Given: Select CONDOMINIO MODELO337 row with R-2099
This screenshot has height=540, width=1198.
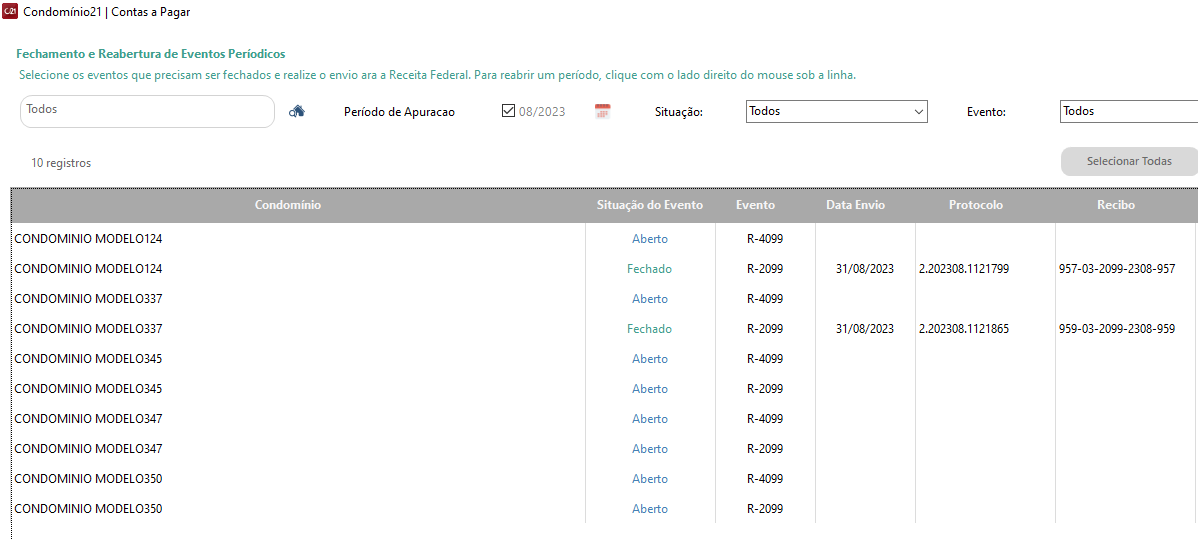Looking at the screenshot, I should click(x=604, y=328).
